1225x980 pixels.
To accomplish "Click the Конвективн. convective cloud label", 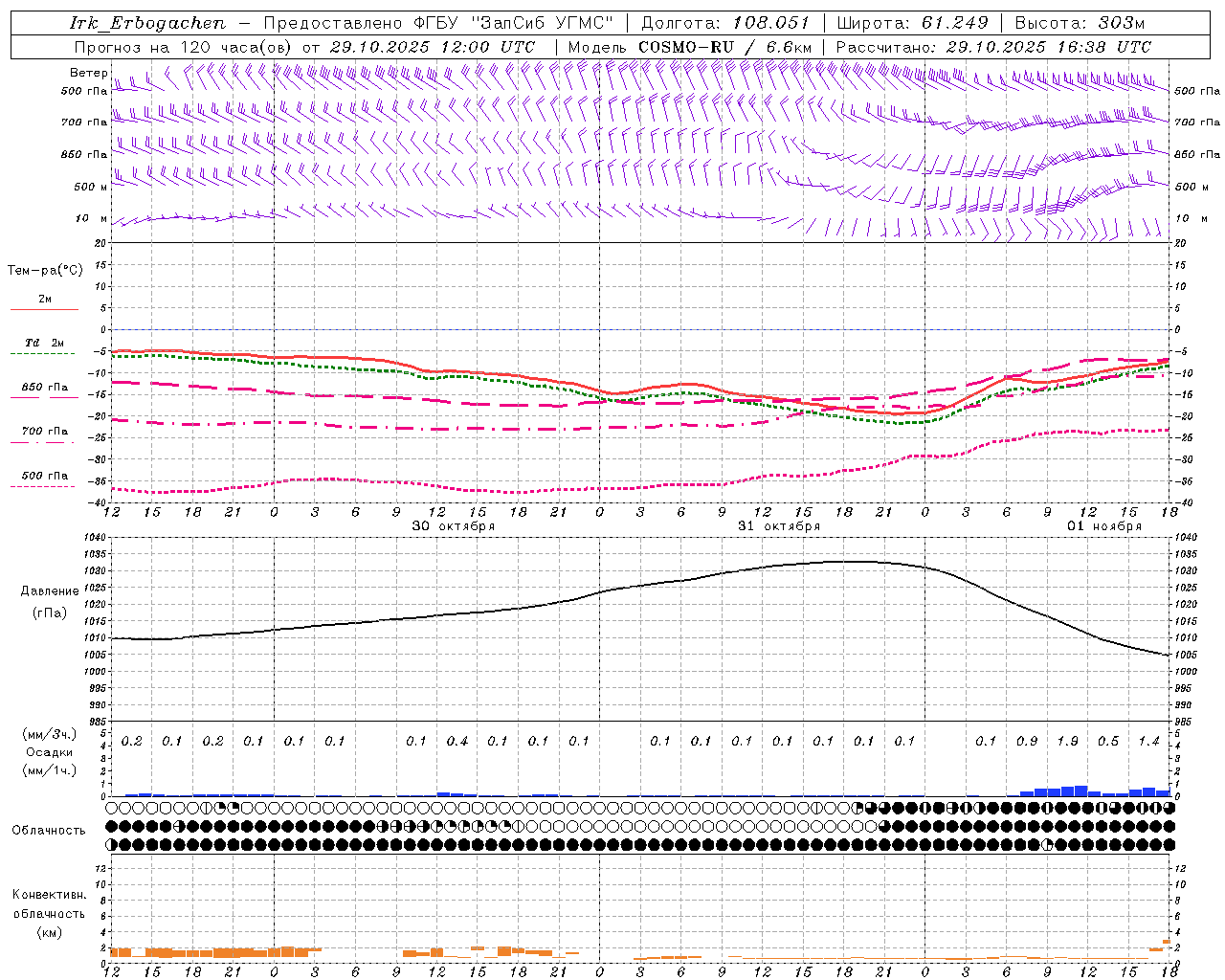I will (49, 895).
